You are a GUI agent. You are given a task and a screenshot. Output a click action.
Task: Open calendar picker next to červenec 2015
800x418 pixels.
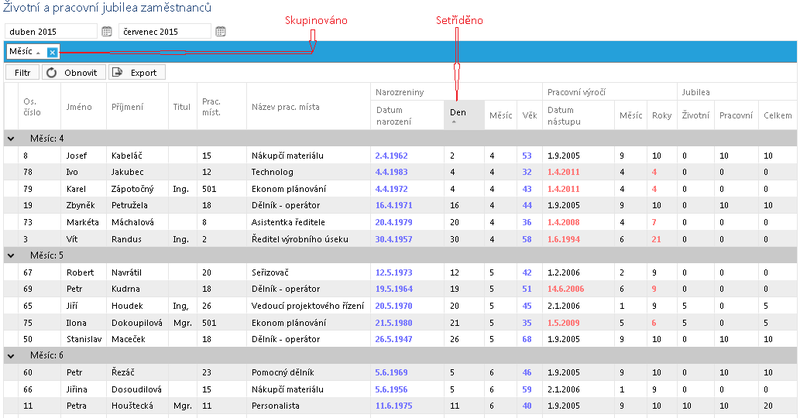tap(220, 32)
